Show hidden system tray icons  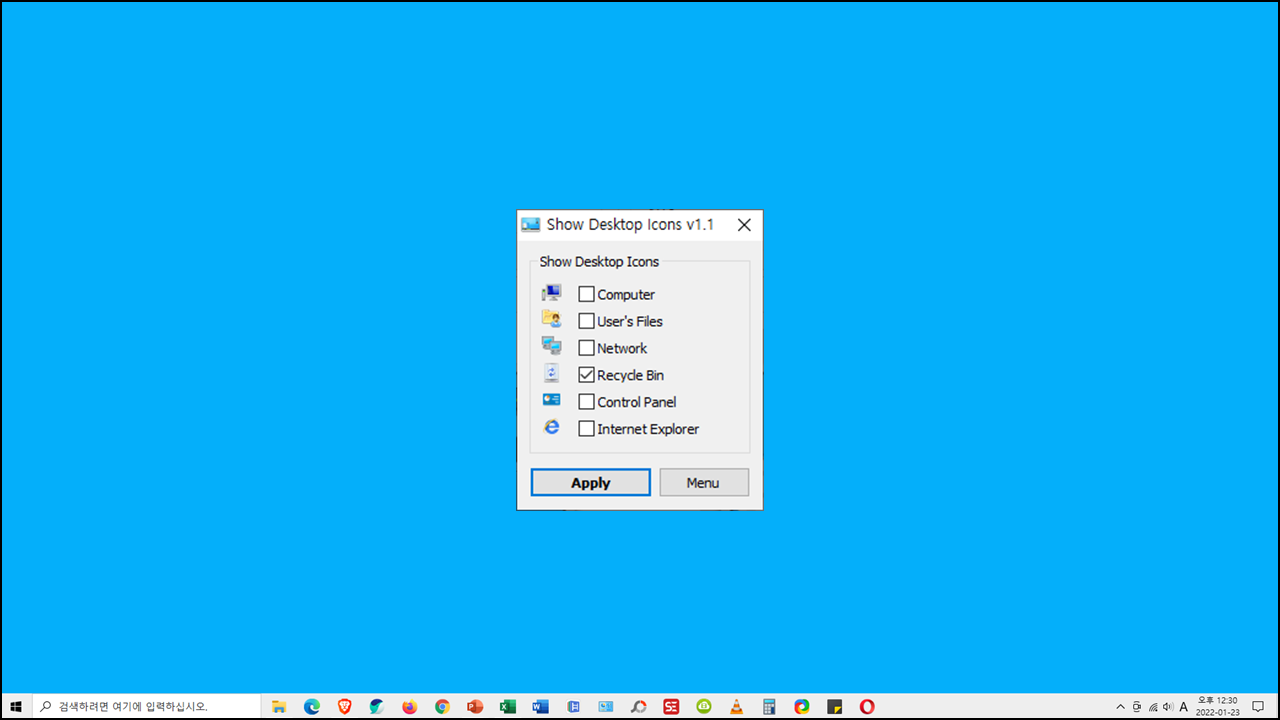pyautogui.click(x=1120, y=706)
